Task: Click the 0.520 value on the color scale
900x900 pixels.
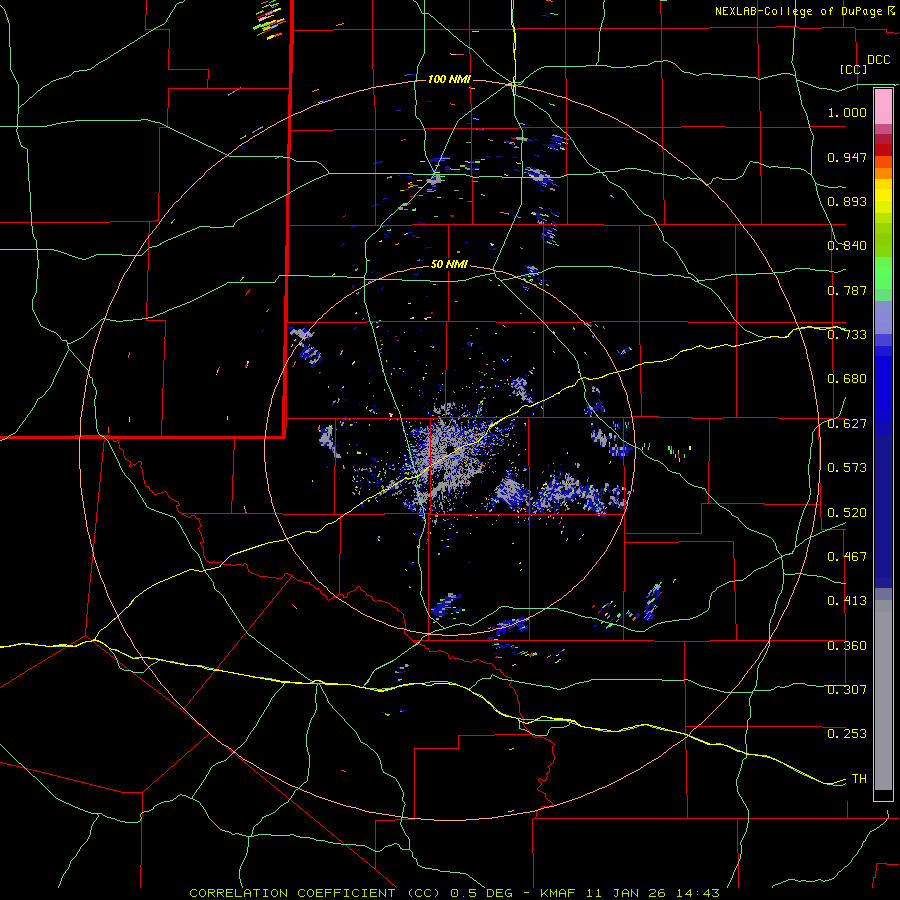Action: point(847,512)
